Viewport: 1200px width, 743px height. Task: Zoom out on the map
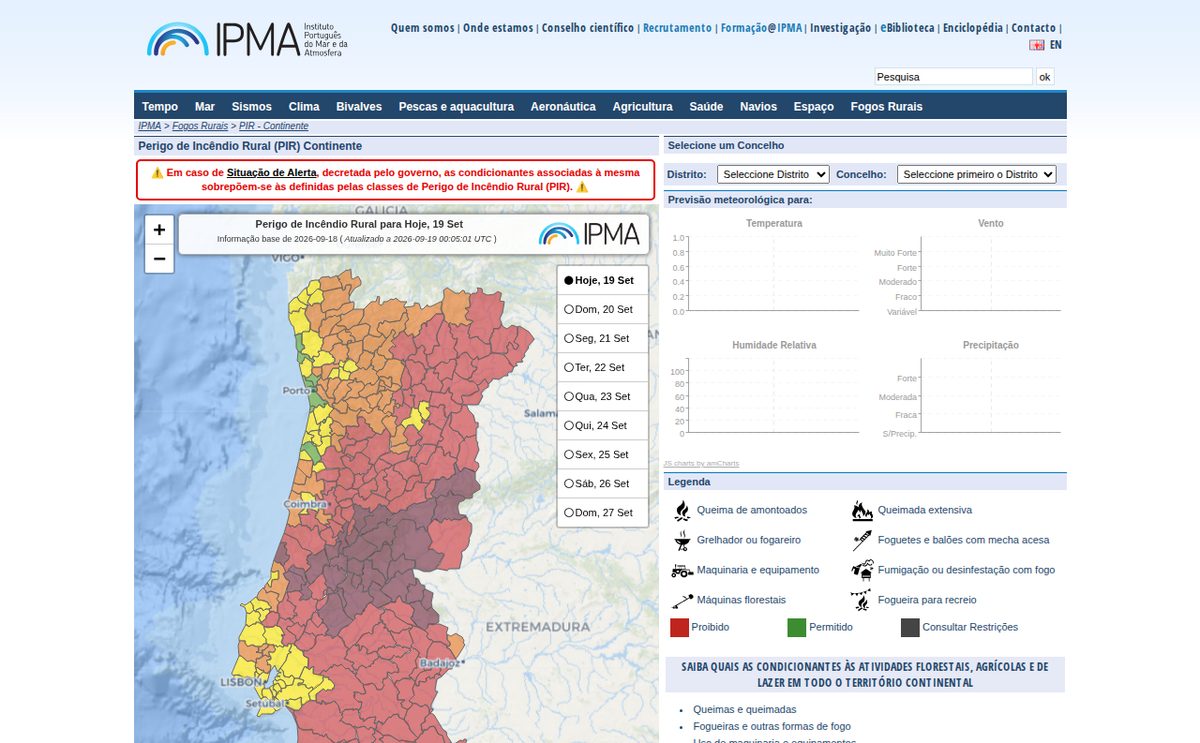159,259
